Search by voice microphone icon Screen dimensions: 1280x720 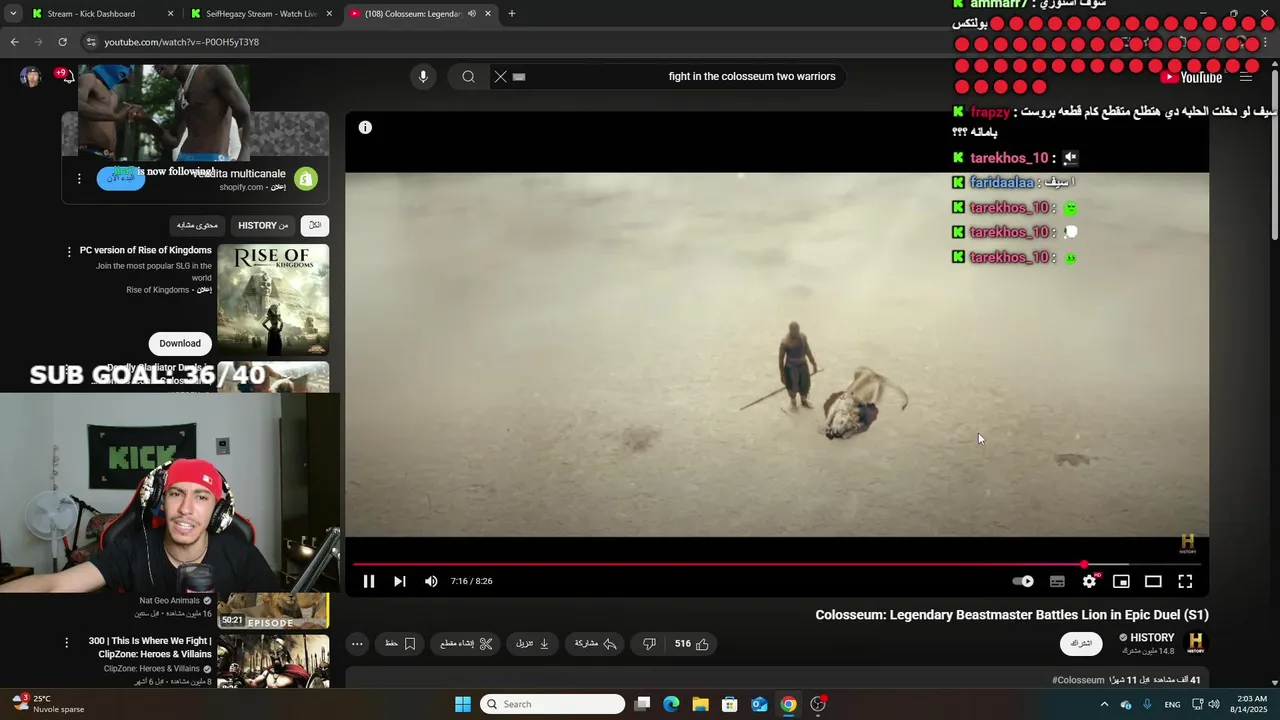pyautogui.click(x=423, y=77)
